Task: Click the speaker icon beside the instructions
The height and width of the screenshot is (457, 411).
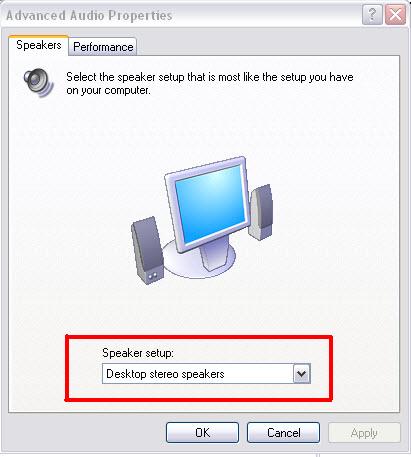Action: (38, 83)
